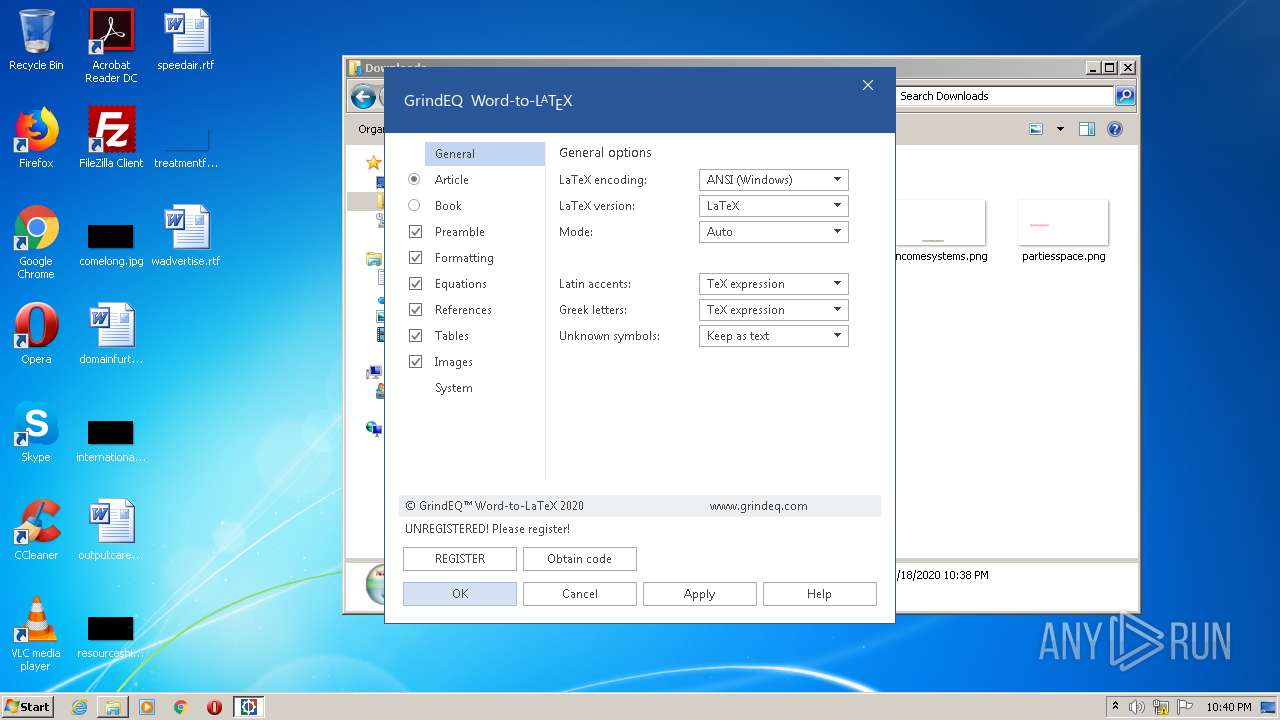Click the media player taskbar icon
The height and width of the screenshot is (720, 1280).
point(147,707)
